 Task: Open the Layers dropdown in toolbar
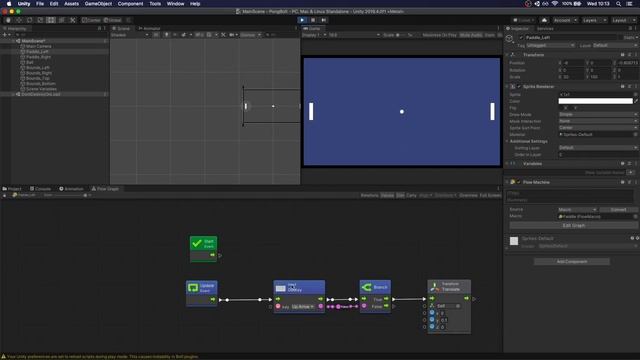point(594,20)
